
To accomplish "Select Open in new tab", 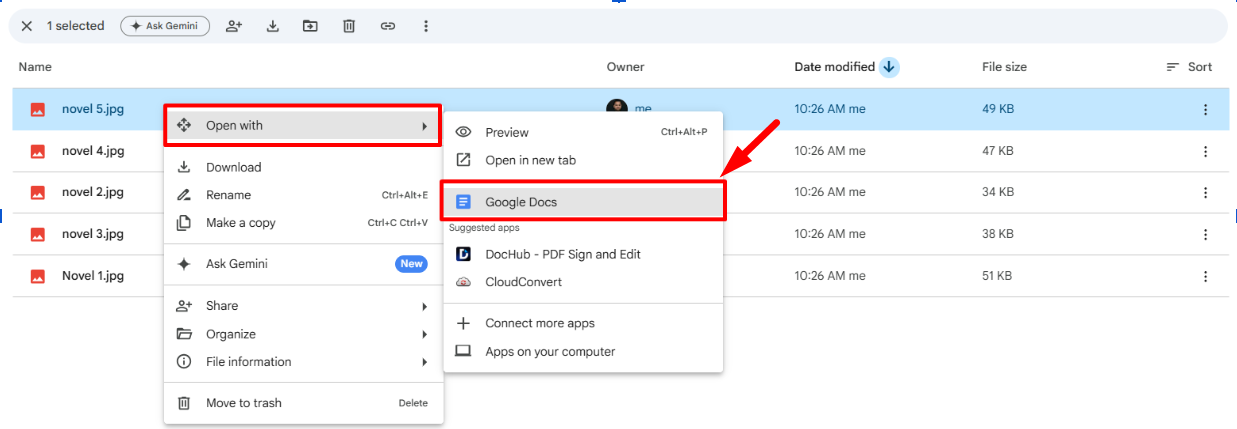I will point(583,160).
